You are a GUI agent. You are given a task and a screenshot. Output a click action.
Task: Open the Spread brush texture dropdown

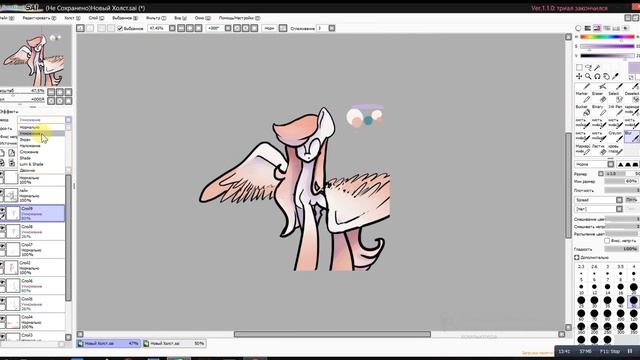click(619, 200)
